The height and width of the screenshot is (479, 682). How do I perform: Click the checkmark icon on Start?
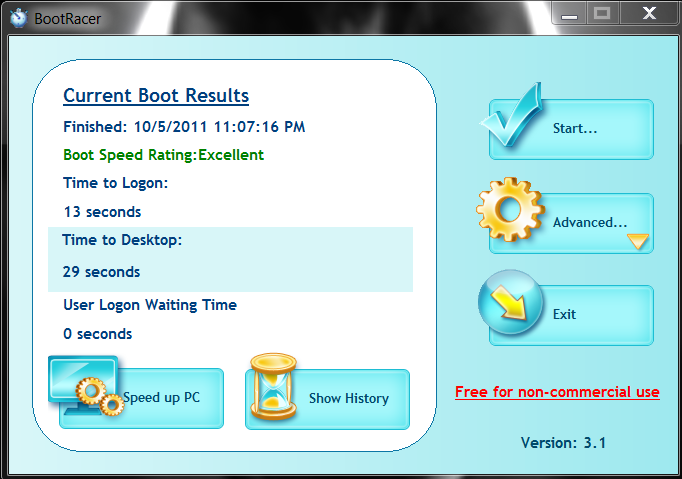tap(513, 114)
